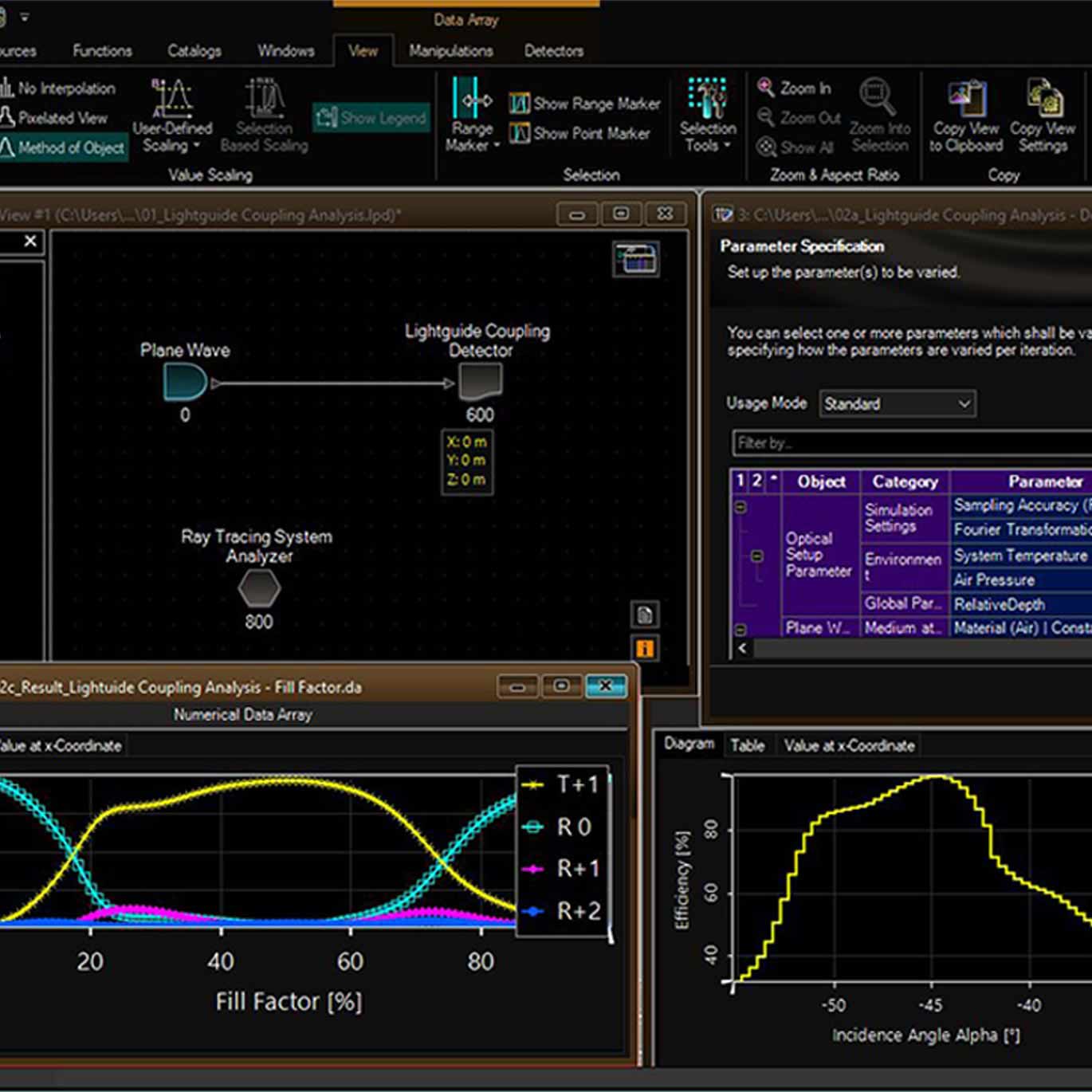Open the Manipulations ribbon tab
1092x1092 pixels.
pos(450,50)
